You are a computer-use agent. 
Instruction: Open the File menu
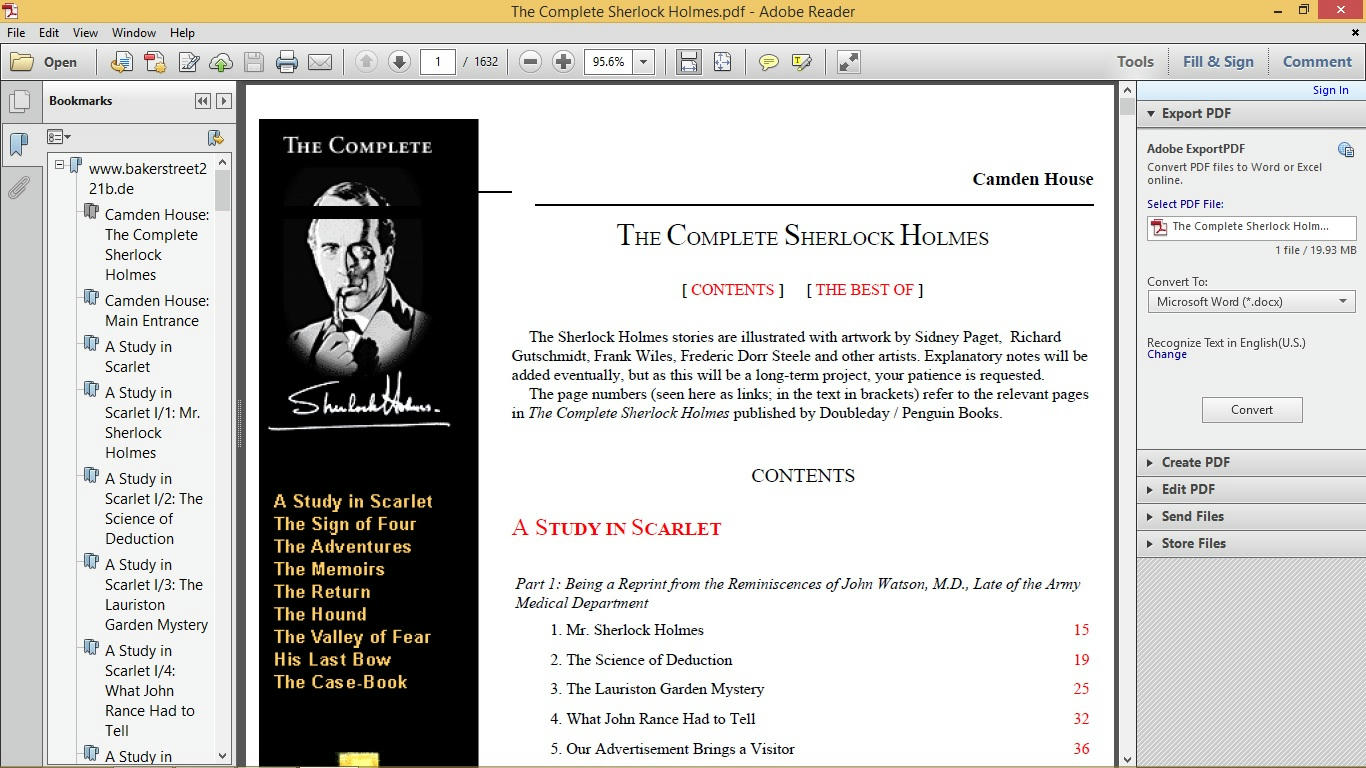16,33
